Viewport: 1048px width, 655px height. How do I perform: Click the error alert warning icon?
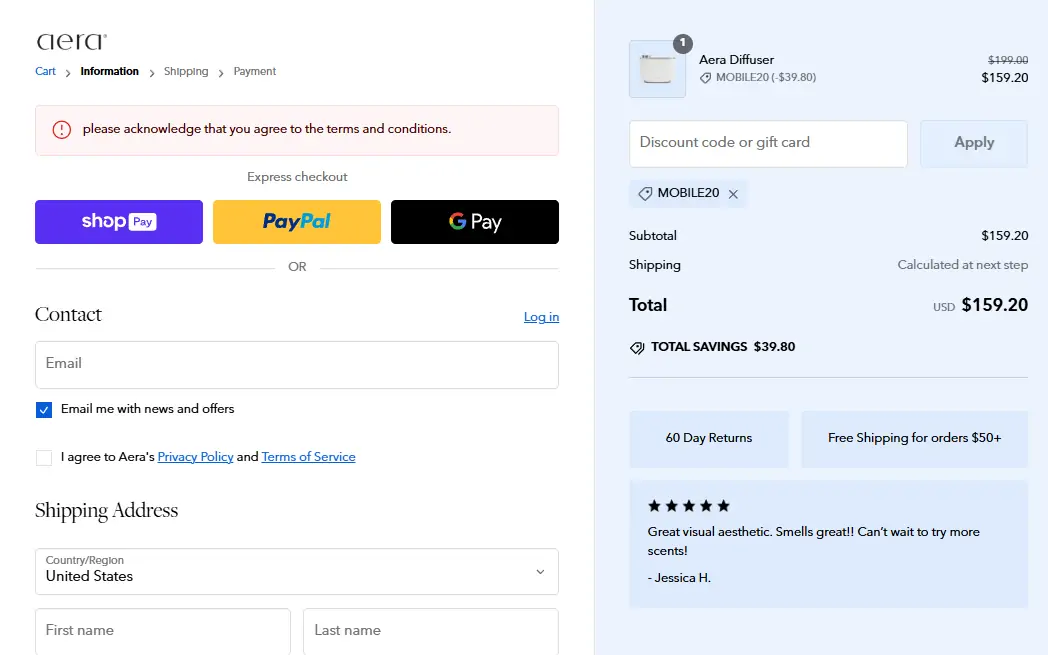(62, 129)
